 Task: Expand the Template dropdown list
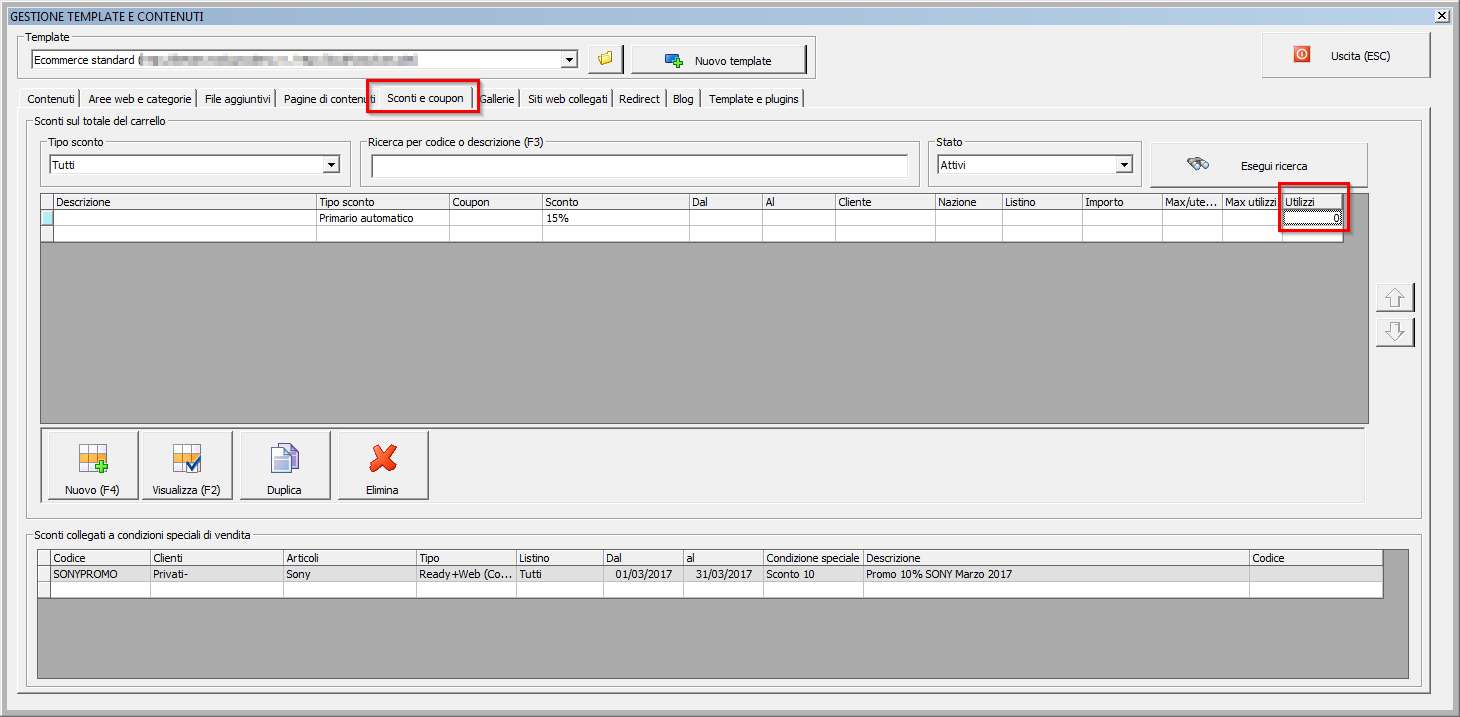pos(570,60)
